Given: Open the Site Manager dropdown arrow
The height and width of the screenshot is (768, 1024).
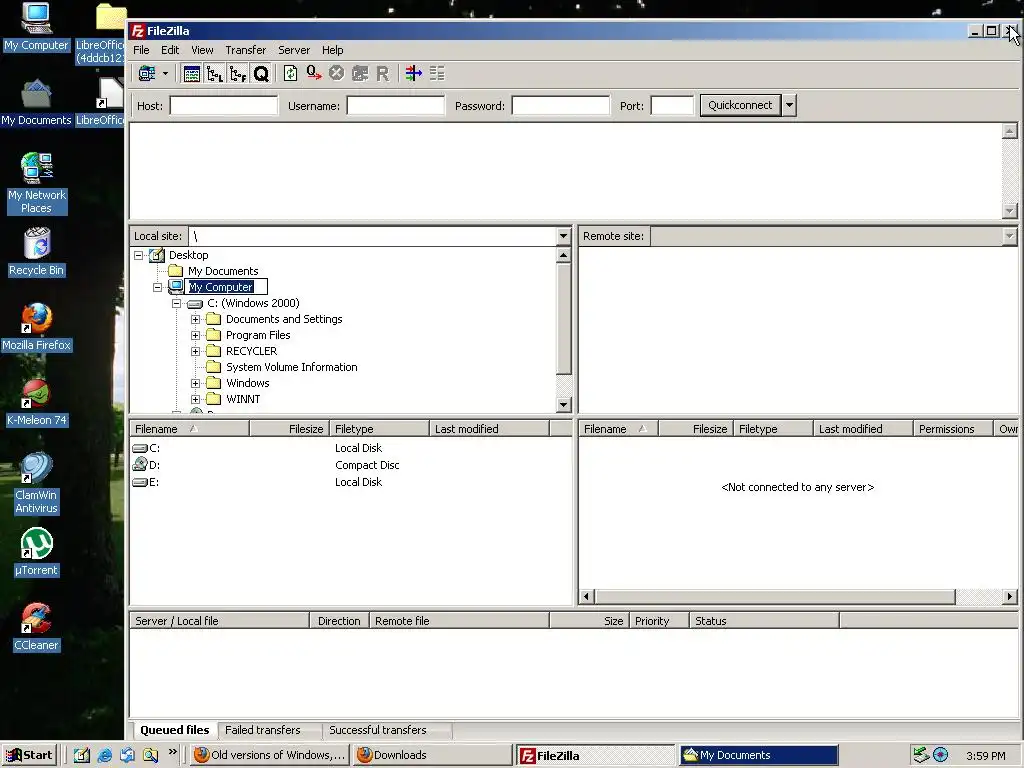Looking at the screenshot, I should pos(165,74).
